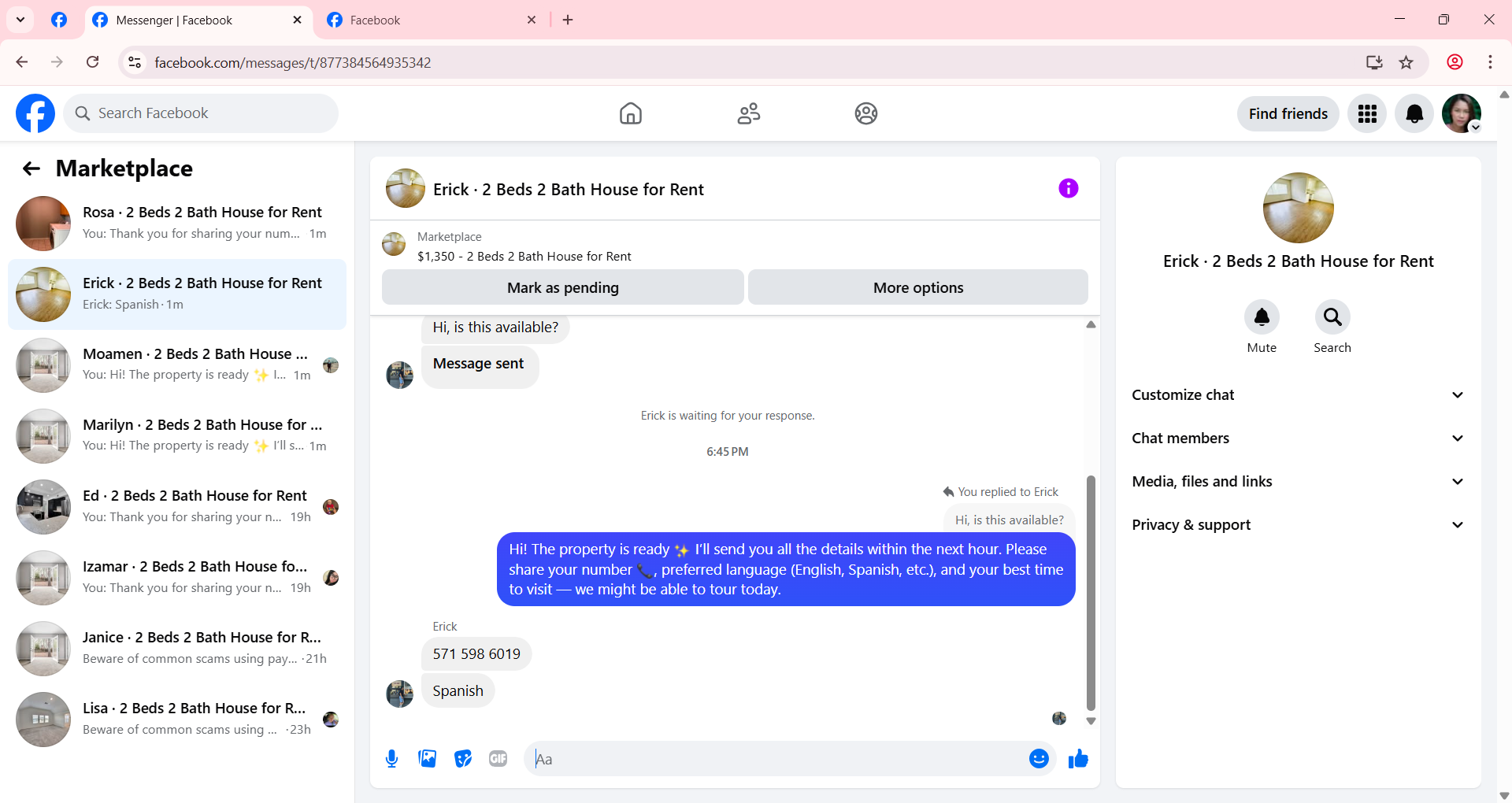Go back with Marketplace back arrow

pos(31,168)
